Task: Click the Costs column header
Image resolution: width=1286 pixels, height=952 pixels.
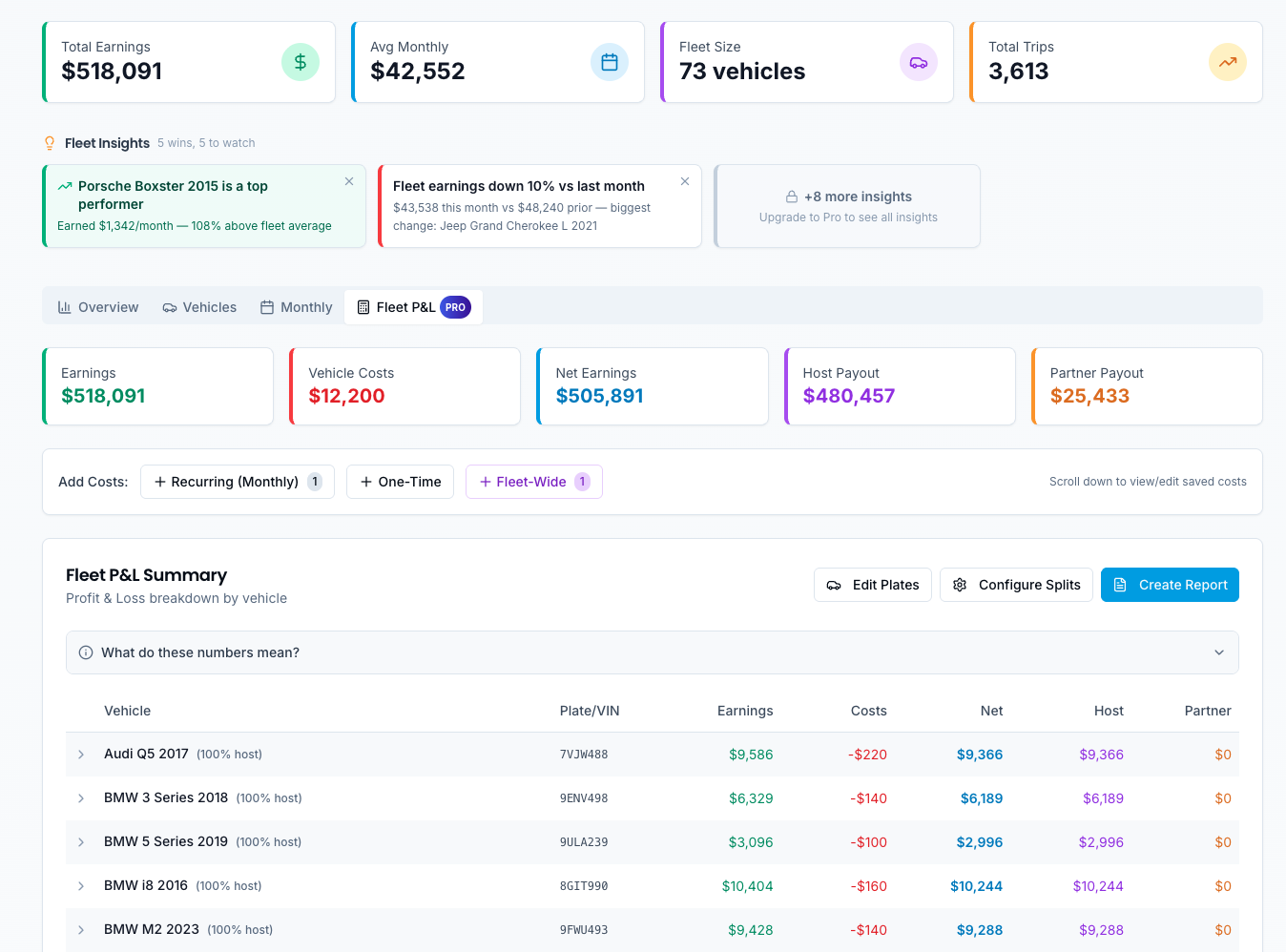Action: point(869,711)
